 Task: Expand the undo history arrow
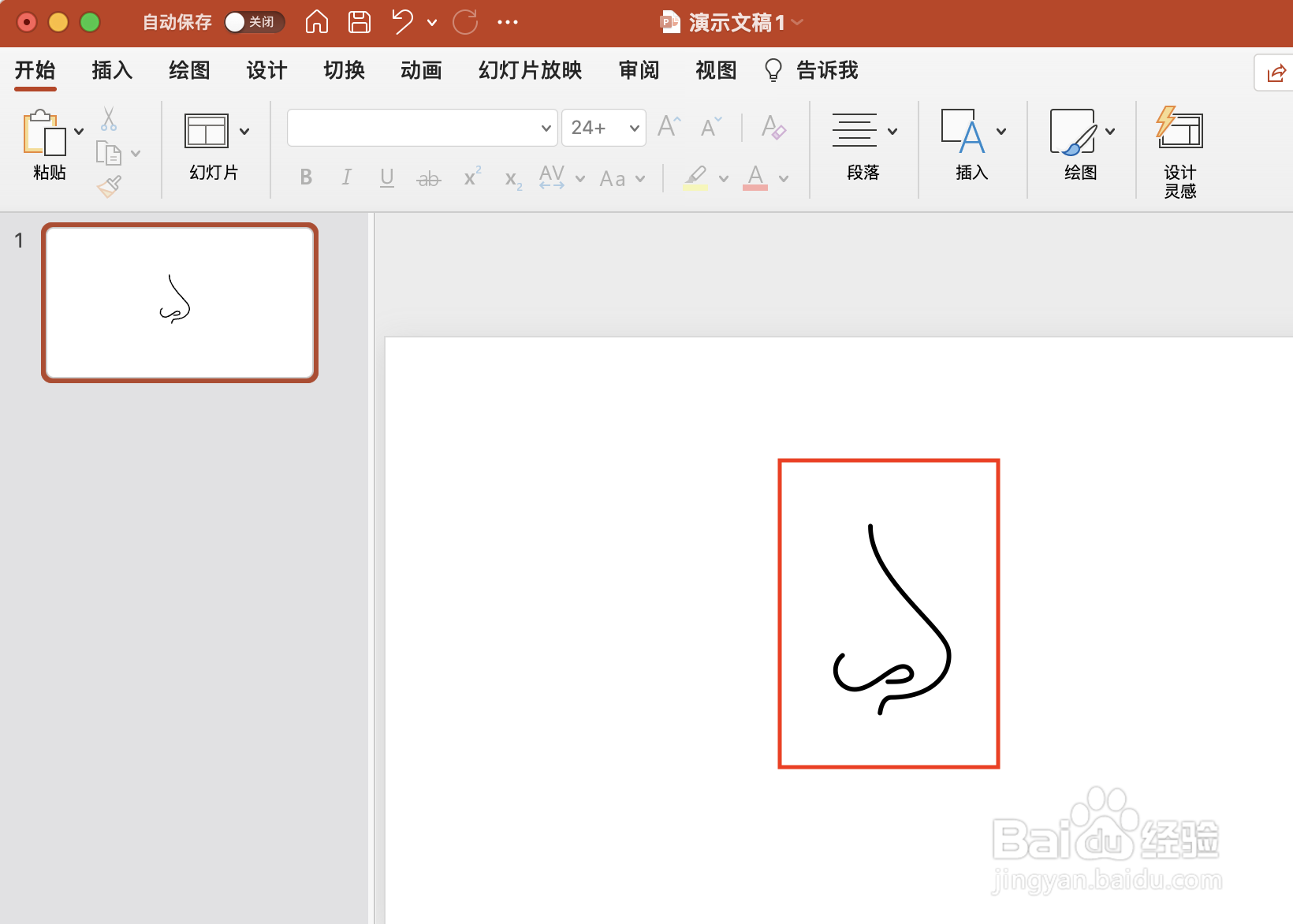[432, 22]
